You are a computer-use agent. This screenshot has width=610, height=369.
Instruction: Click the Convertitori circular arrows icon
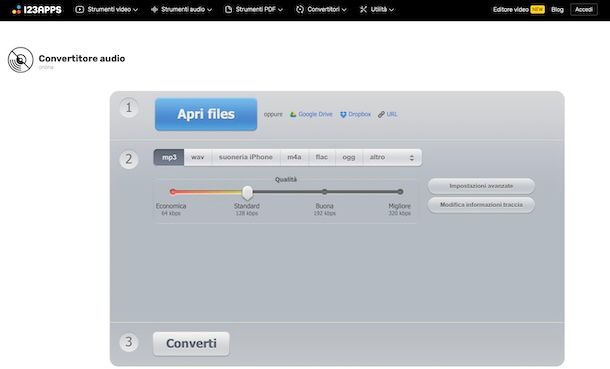coord(300,9)
